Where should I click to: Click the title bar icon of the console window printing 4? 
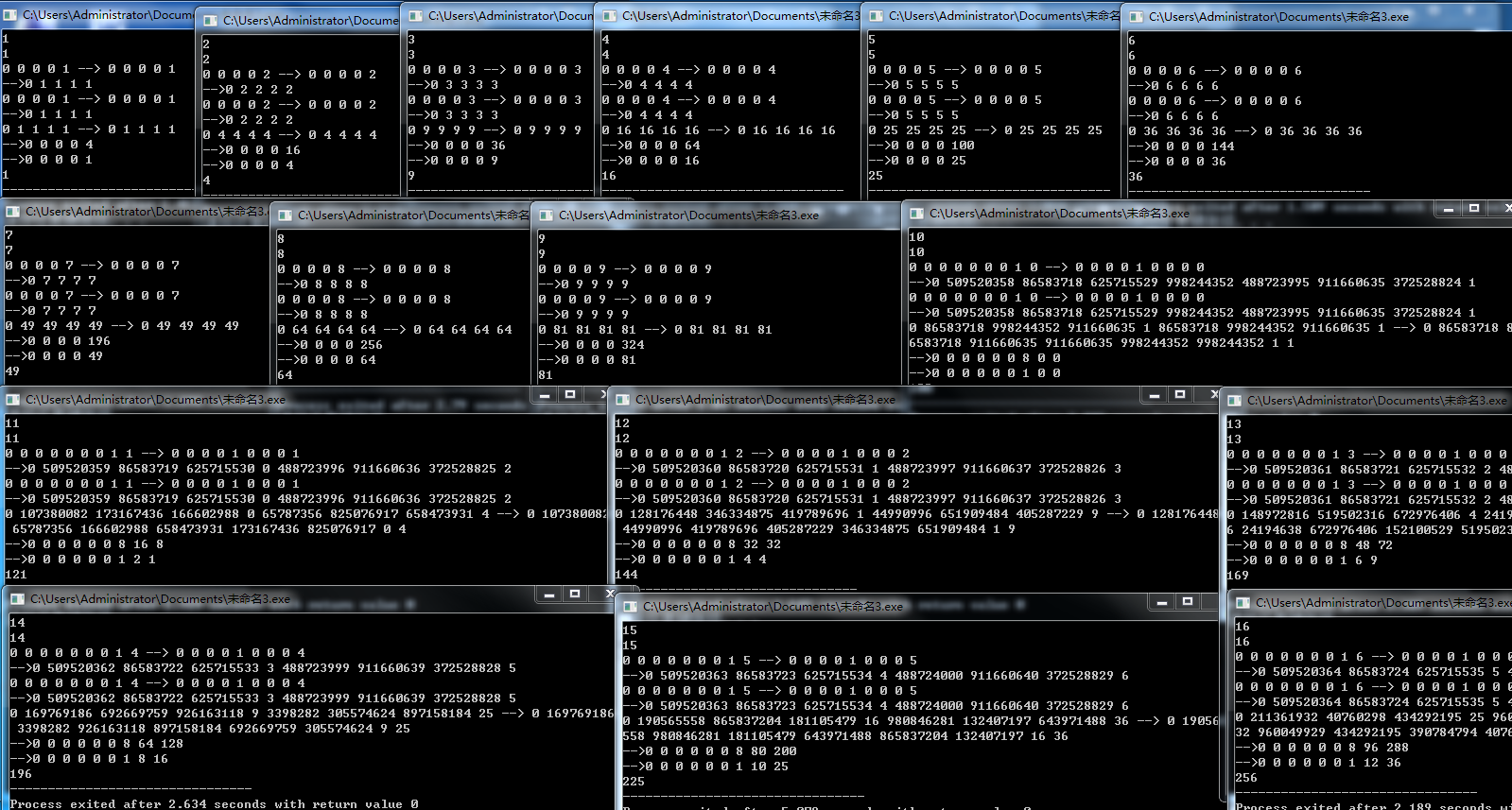tap(610, 16)
